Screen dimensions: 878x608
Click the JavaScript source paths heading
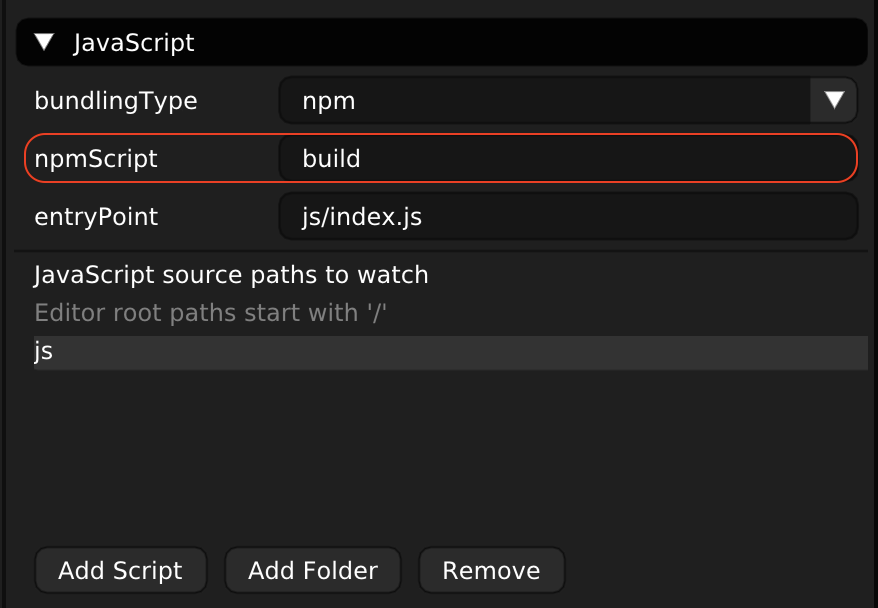231,274
